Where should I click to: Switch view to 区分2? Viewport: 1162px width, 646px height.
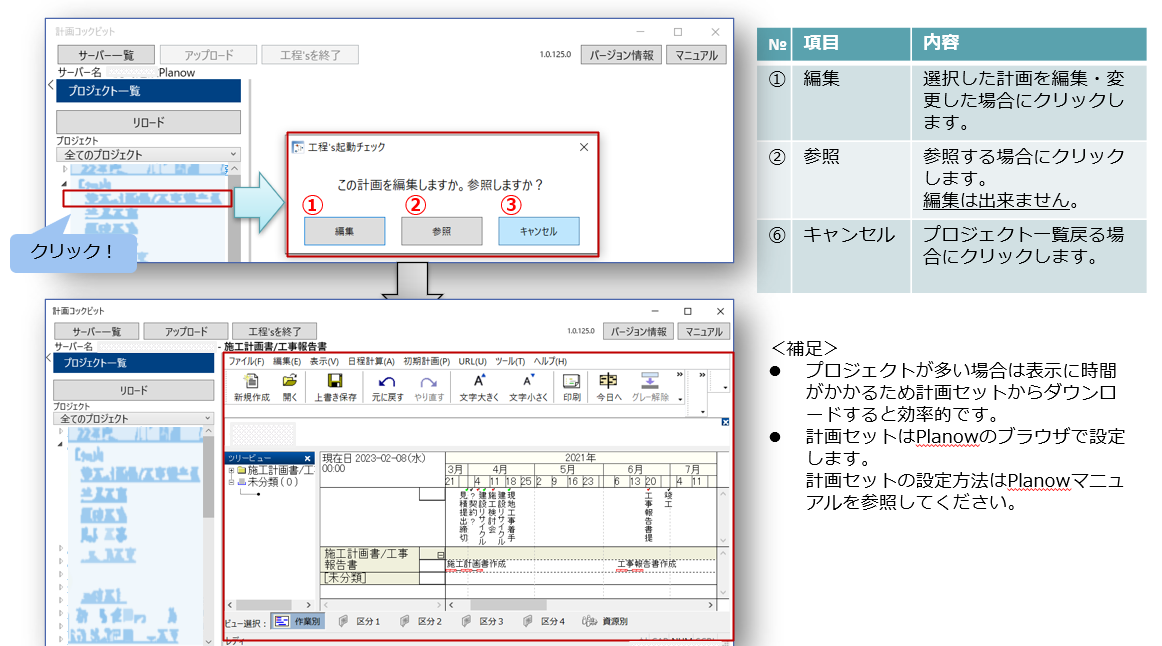421,621
